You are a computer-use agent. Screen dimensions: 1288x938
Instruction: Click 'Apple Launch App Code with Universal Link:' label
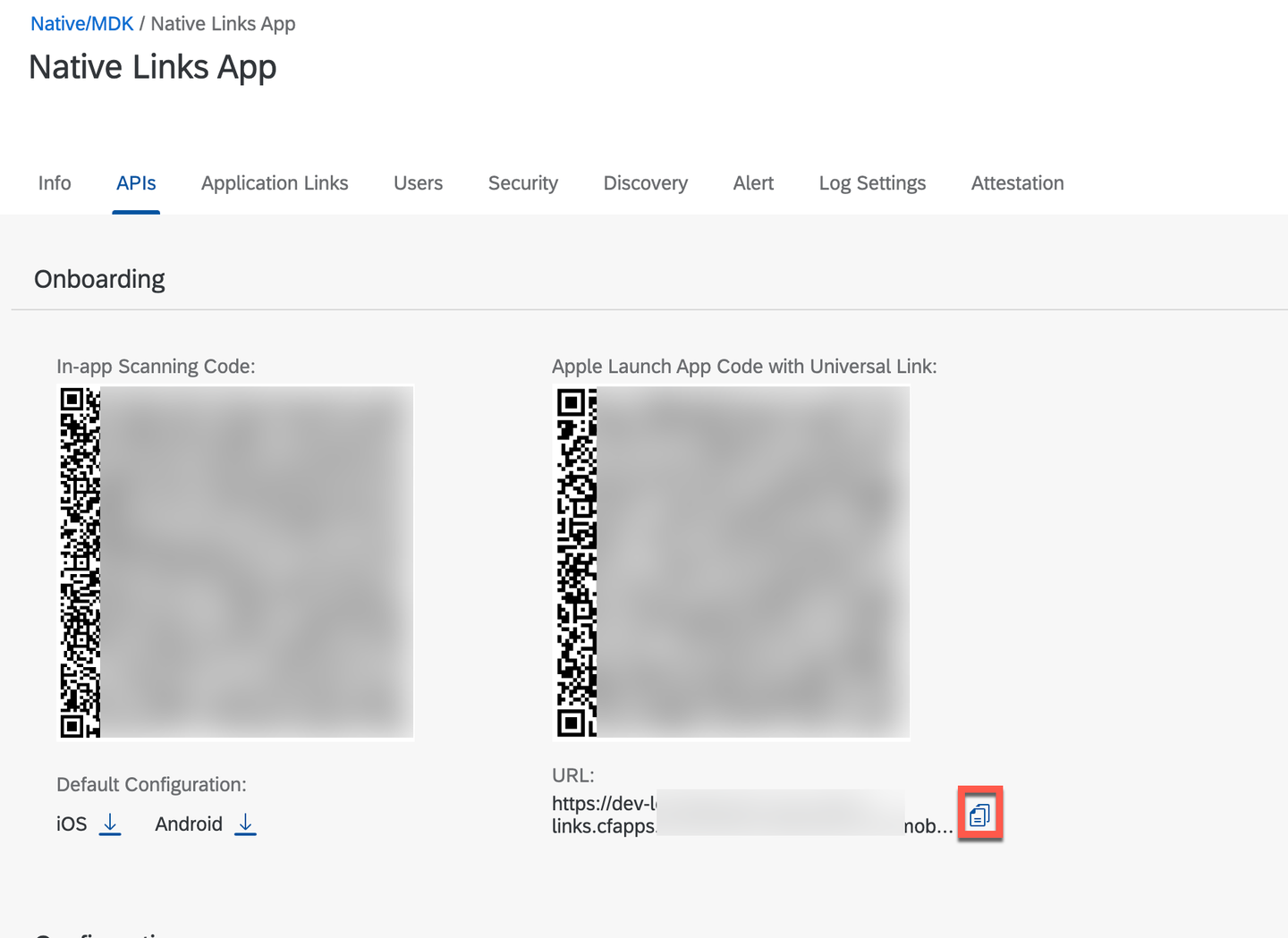coord(744,367)
